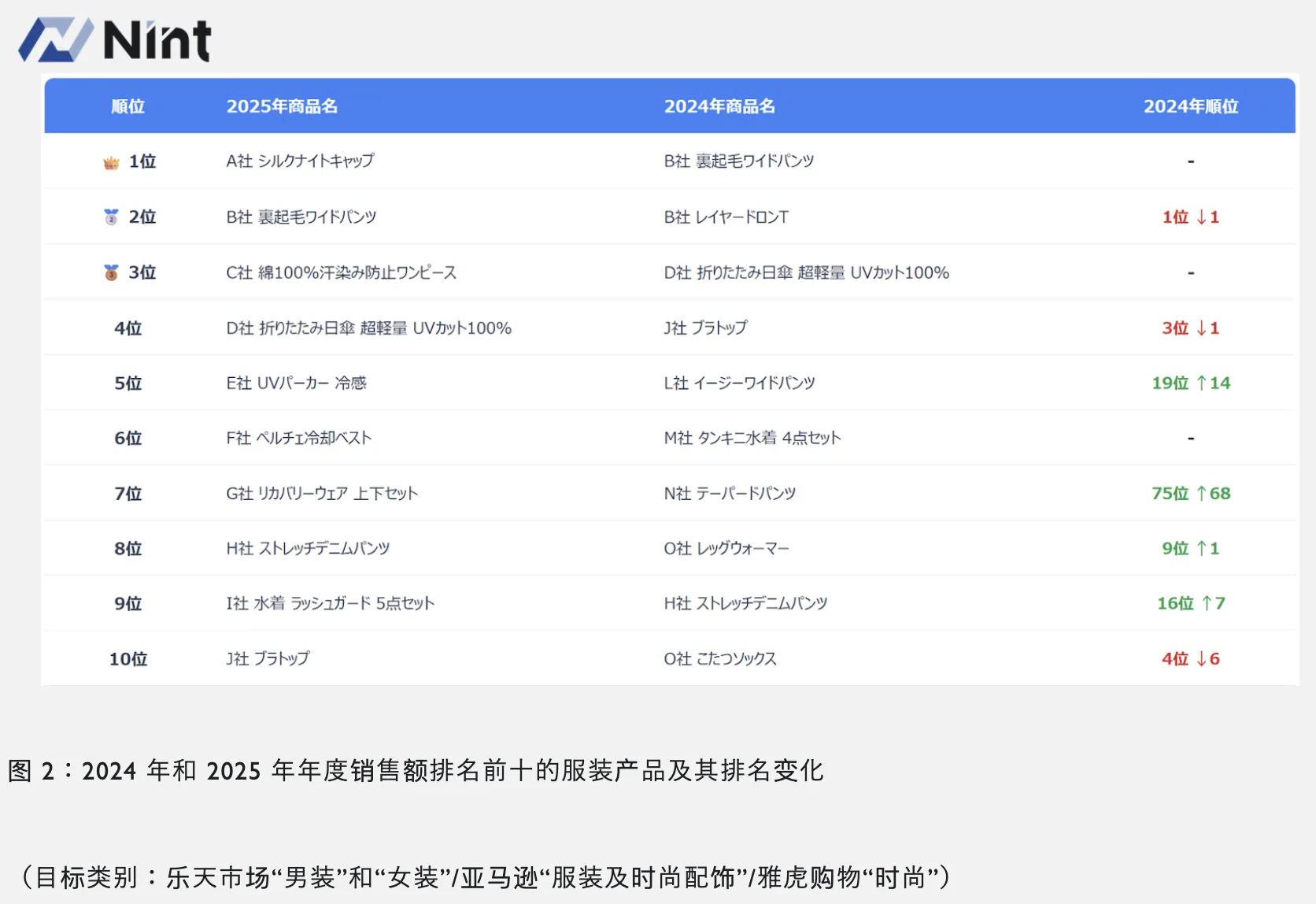1316x904 pixels.
Task: Select the 4位 label in the 順位 column
Action: 128,328
